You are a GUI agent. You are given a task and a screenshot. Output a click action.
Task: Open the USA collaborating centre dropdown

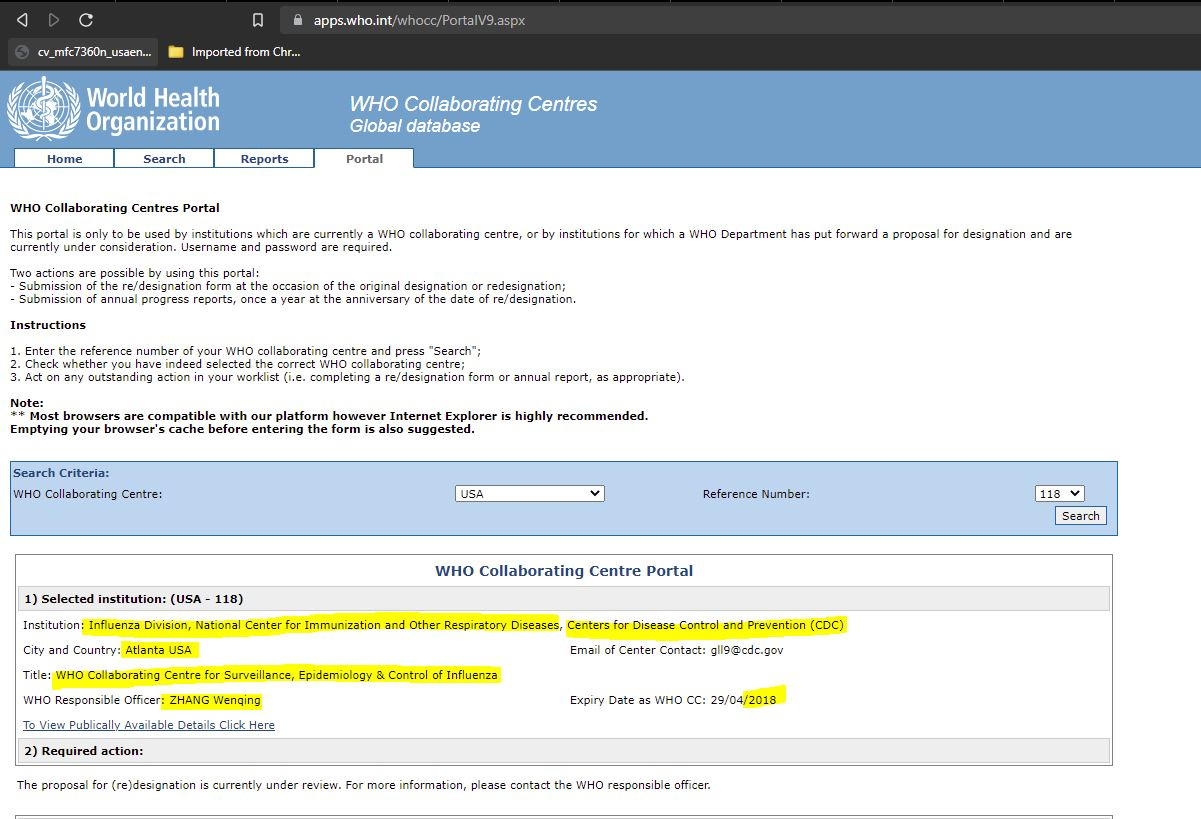(x=530, y=494)
